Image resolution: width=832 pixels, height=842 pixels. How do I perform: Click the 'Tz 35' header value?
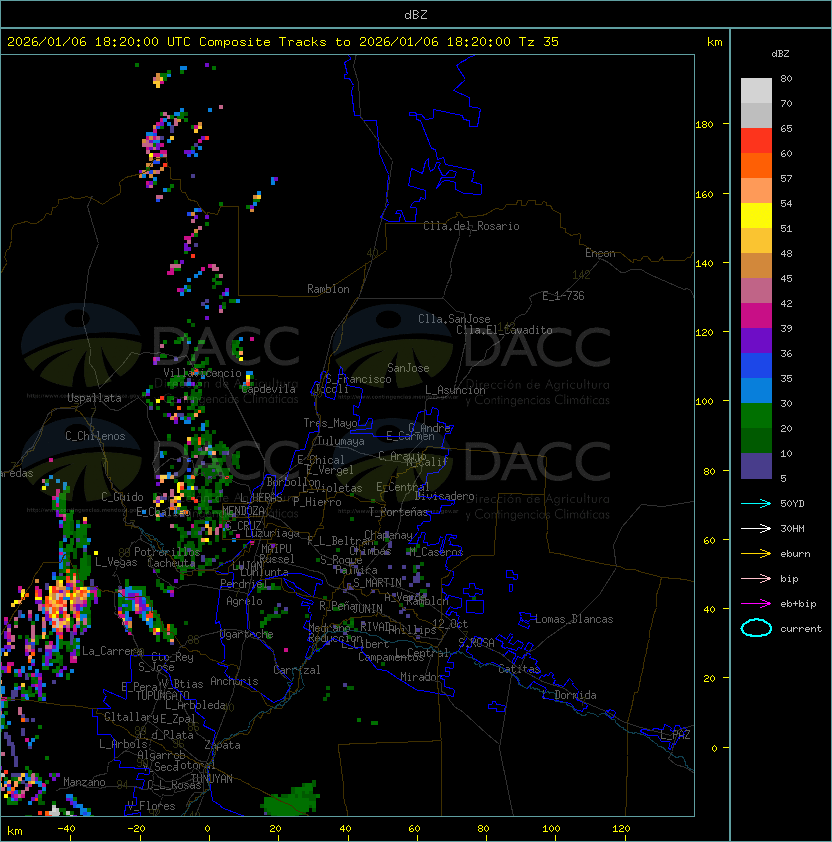point(539,41)
